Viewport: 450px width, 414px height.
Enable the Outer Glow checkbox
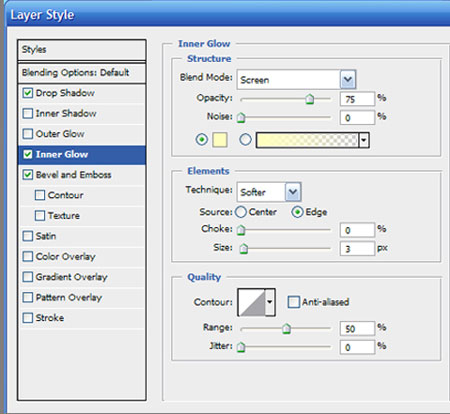(28, 134)
